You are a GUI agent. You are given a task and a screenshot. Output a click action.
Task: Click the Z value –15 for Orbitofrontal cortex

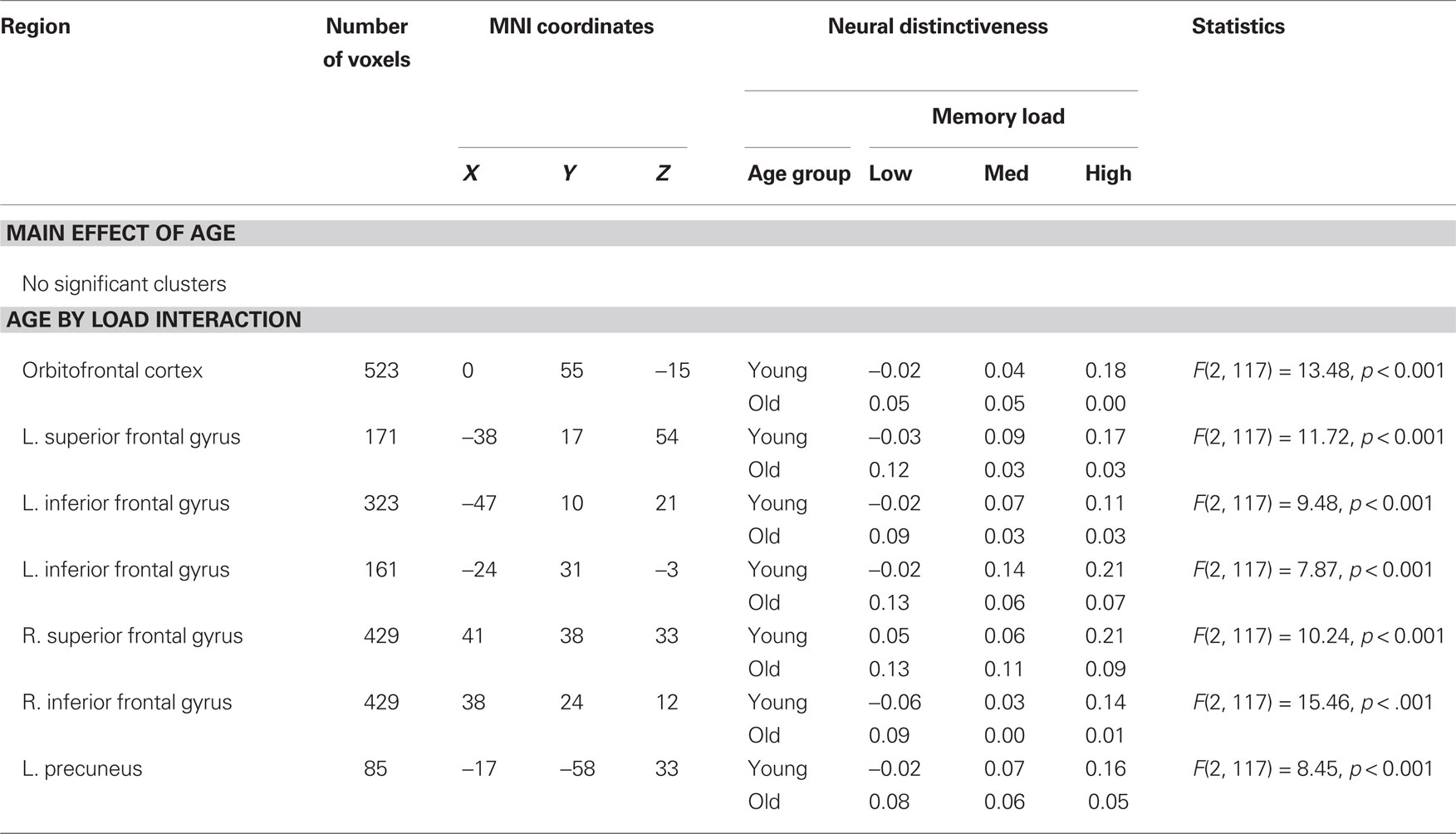[672, 370]
